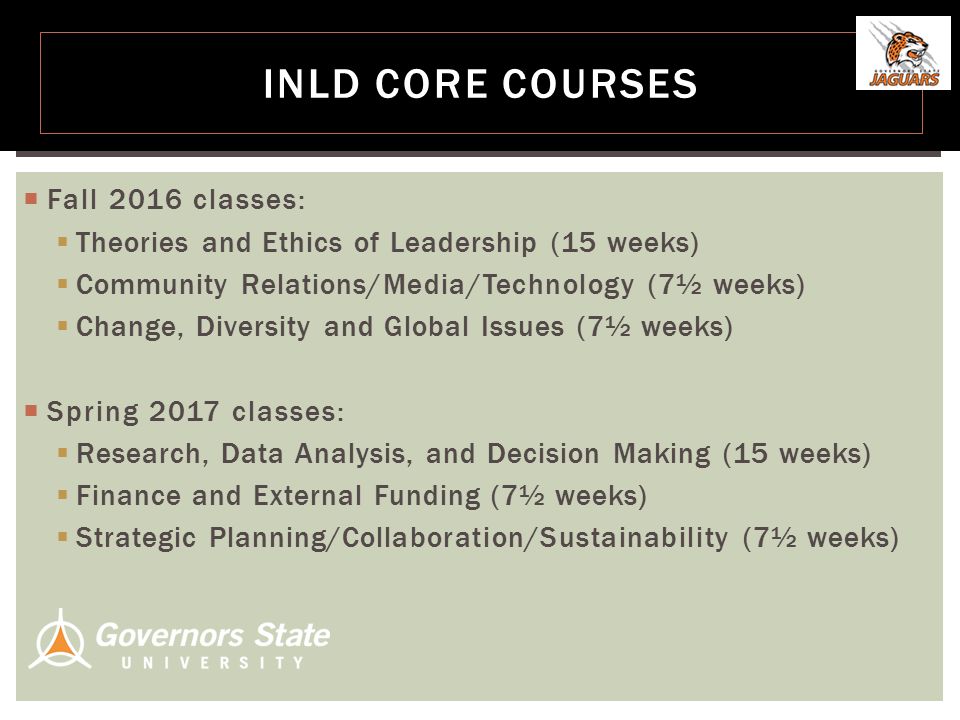Click the Jaguars mascot logo
This screenshot has width=960, height=720.
pos(903,53)
